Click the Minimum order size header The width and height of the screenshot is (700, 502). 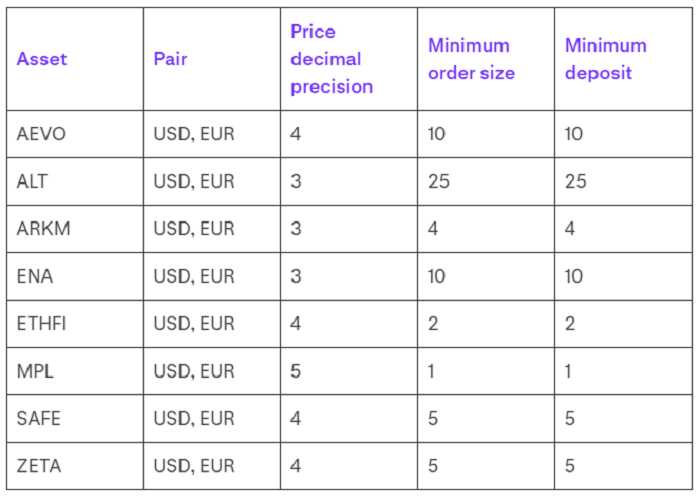[471, 59]
